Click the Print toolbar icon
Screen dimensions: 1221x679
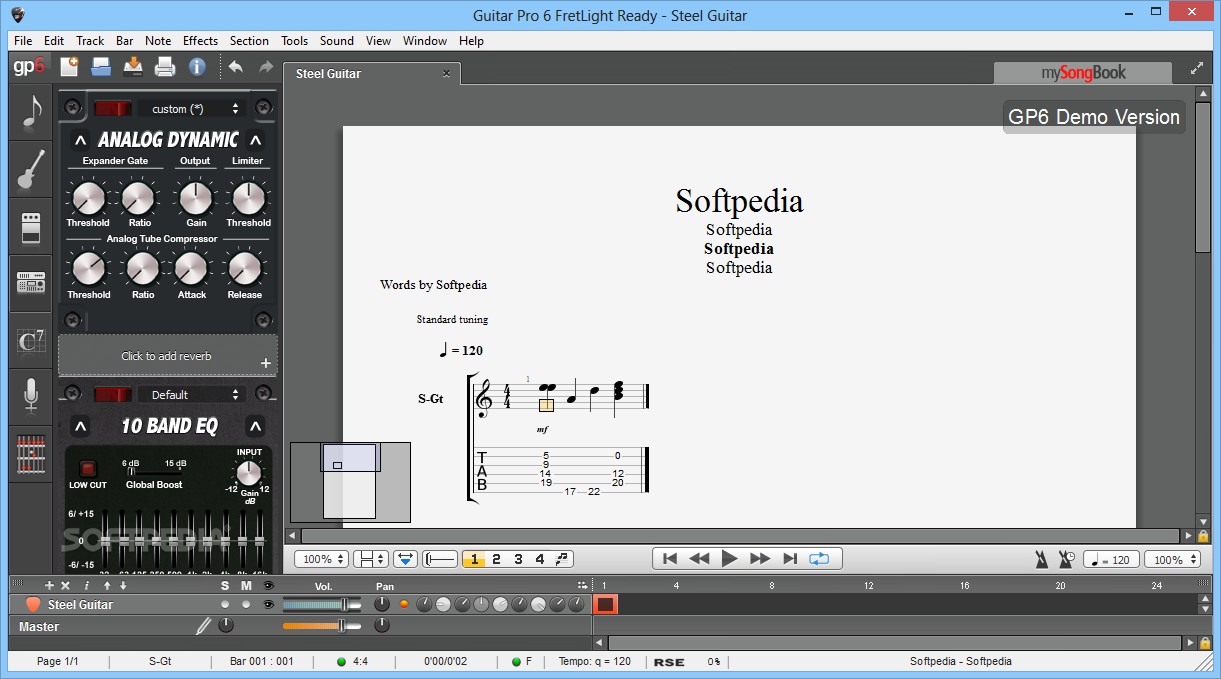(x=165, y=67)
